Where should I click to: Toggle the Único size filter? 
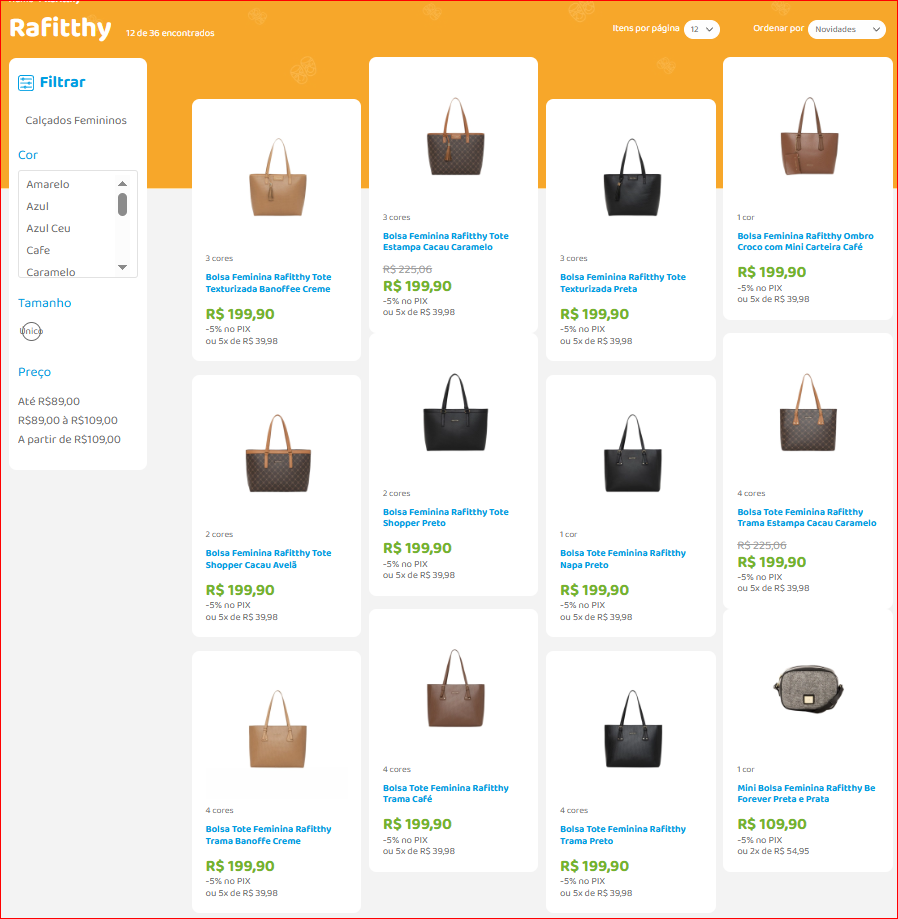32,331
